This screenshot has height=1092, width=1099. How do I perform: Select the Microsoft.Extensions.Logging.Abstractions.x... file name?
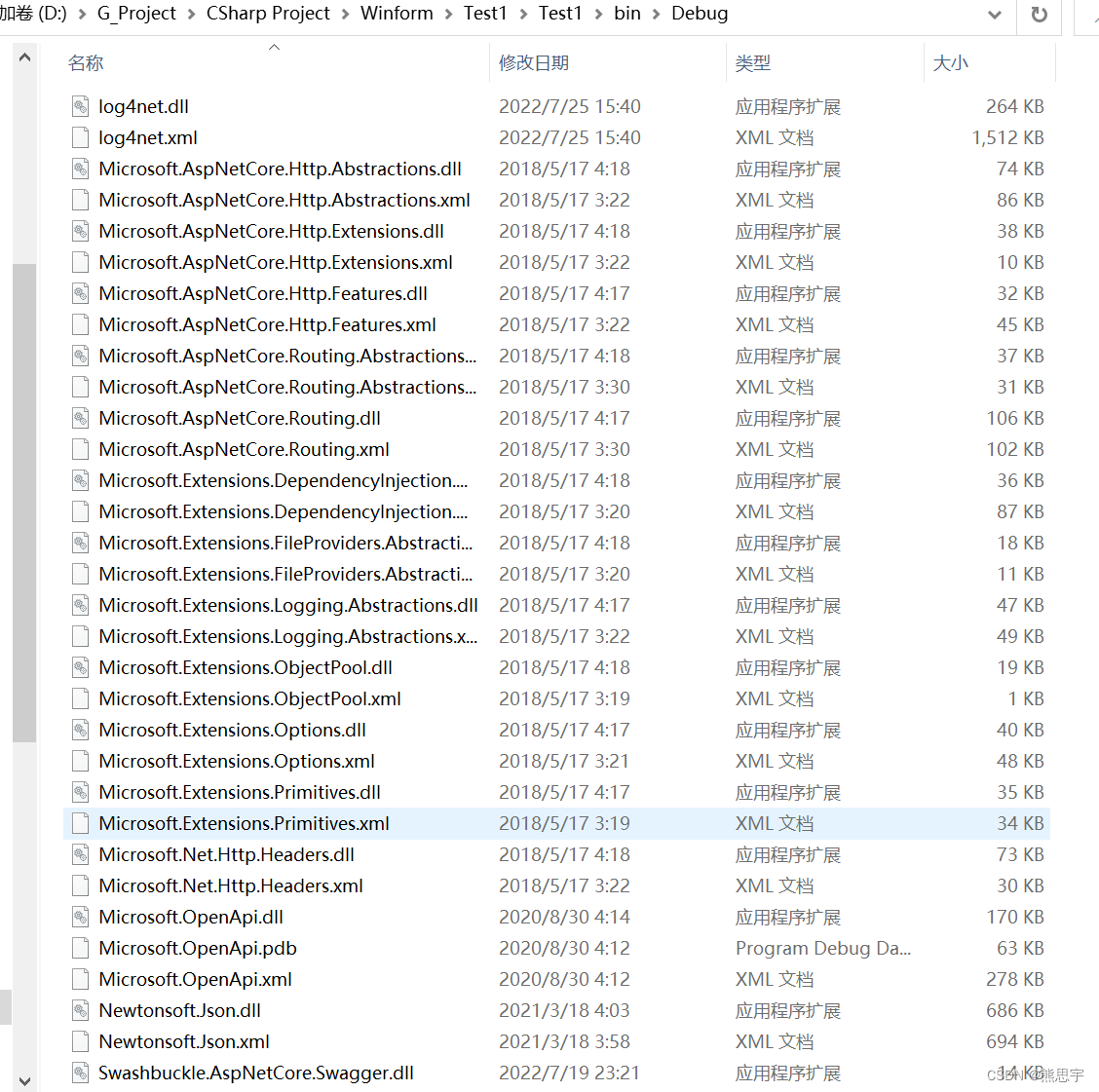[x=288, y=636]
